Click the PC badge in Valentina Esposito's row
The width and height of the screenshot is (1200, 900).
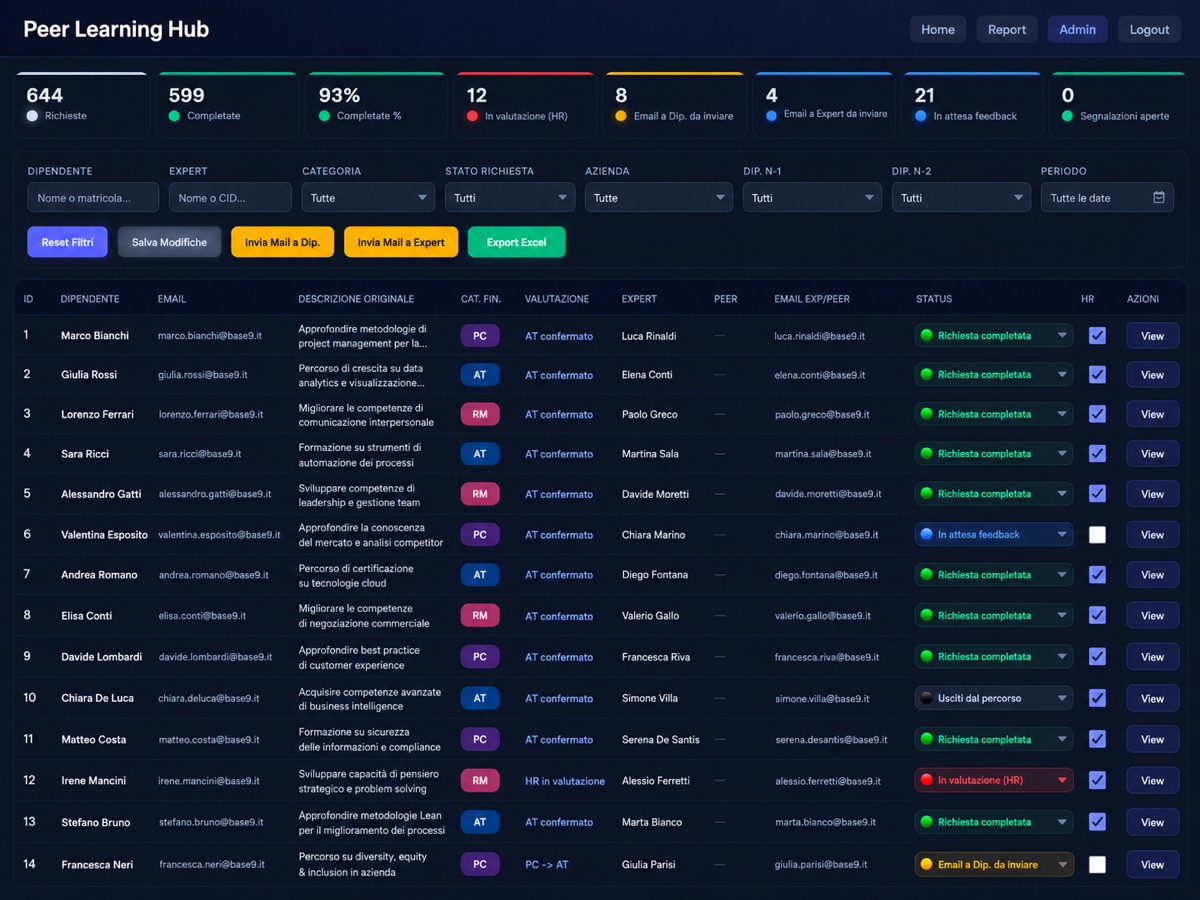(x=480, y=535)
